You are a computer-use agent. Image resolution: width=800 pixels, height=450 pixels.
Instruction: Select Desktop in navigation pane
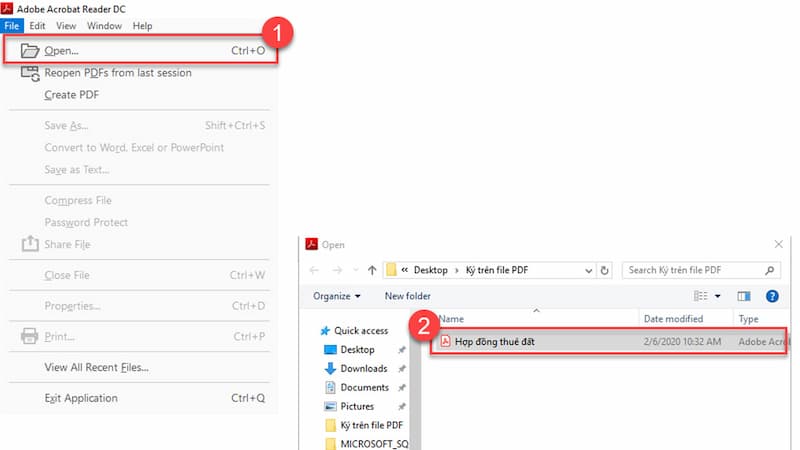point(357,349)
